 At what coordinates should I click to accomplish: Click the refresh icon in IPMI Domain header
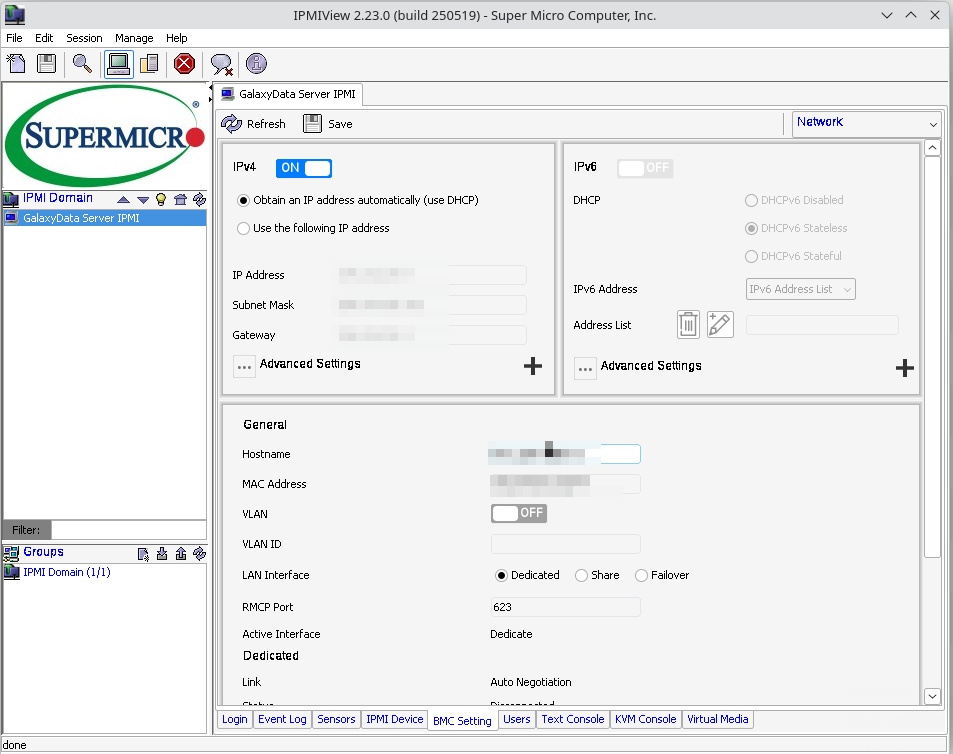tap(199, 199)
